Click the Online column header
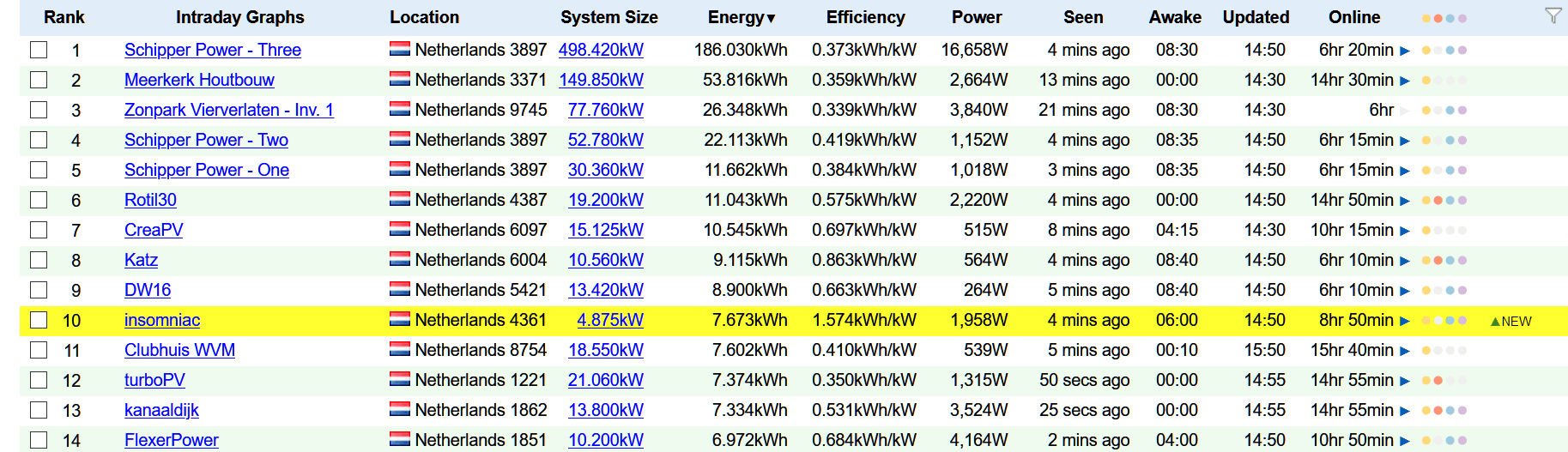The image size is (1568, 452). point(1354,17)
